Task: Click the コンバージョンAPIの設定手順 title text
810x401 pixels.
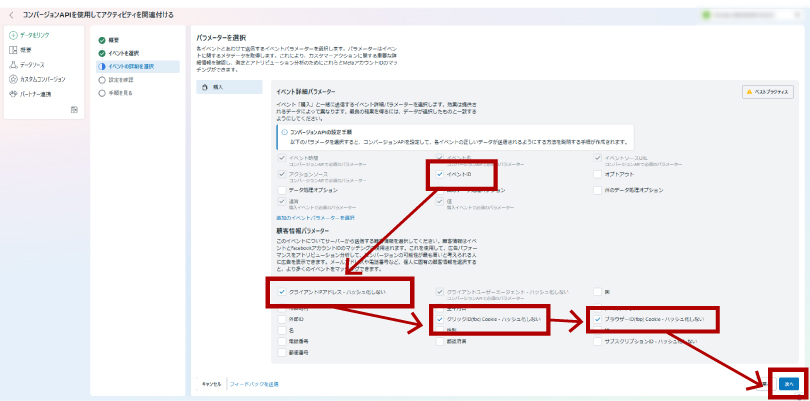Action: (x=322, y=132)
